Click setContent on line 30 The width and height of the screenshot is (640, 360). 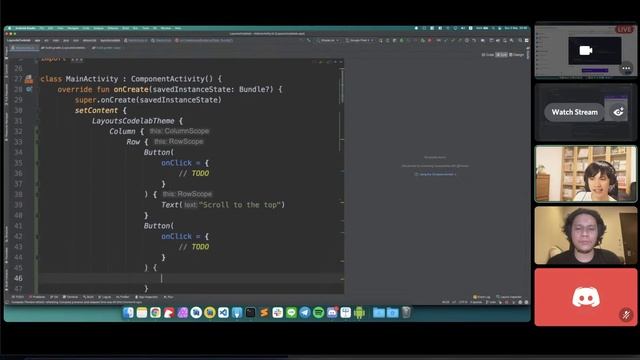[x=96, y=111]
